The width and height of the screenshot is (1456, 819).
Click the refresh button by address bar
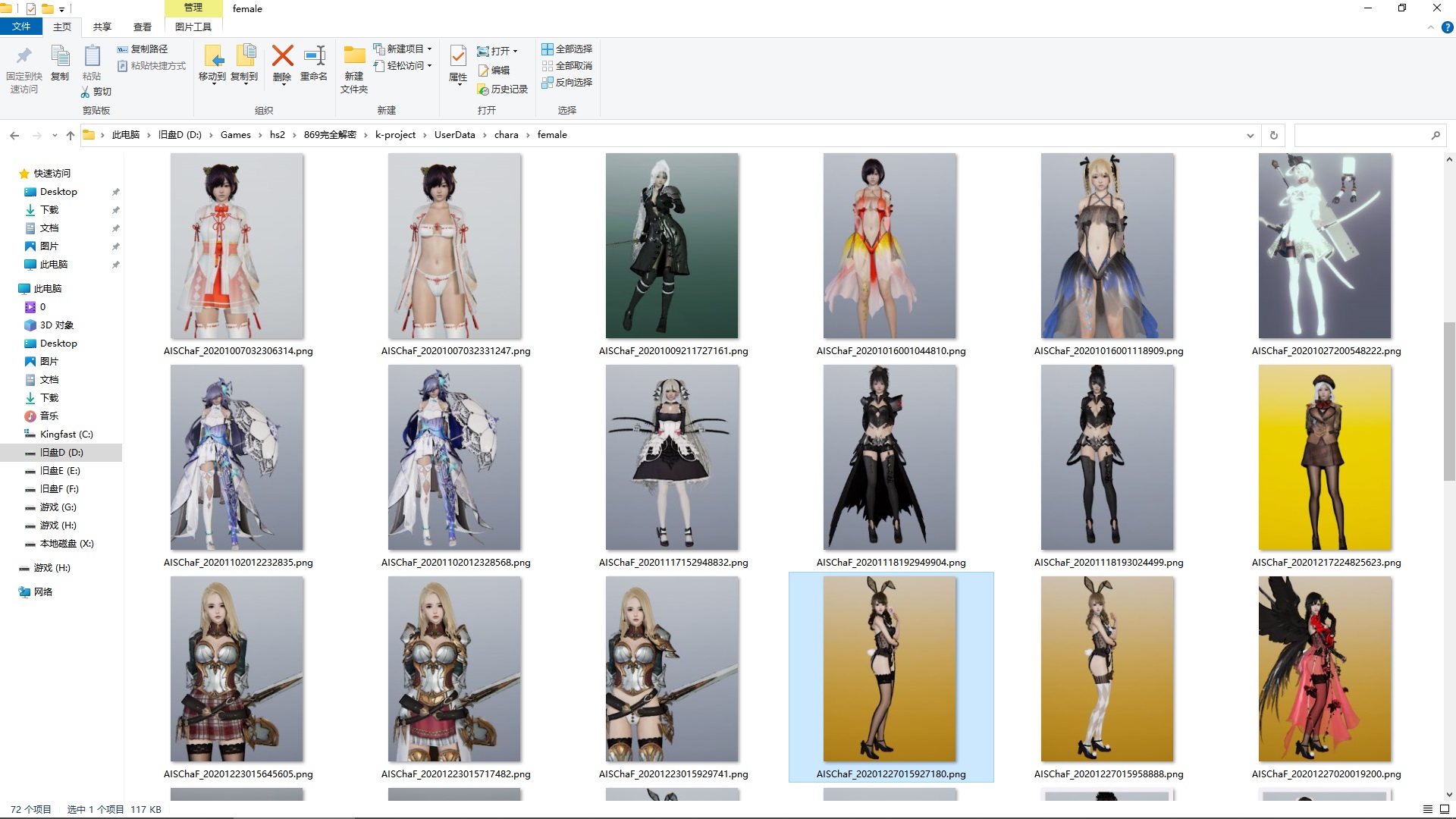click(x=1274, y=135)
